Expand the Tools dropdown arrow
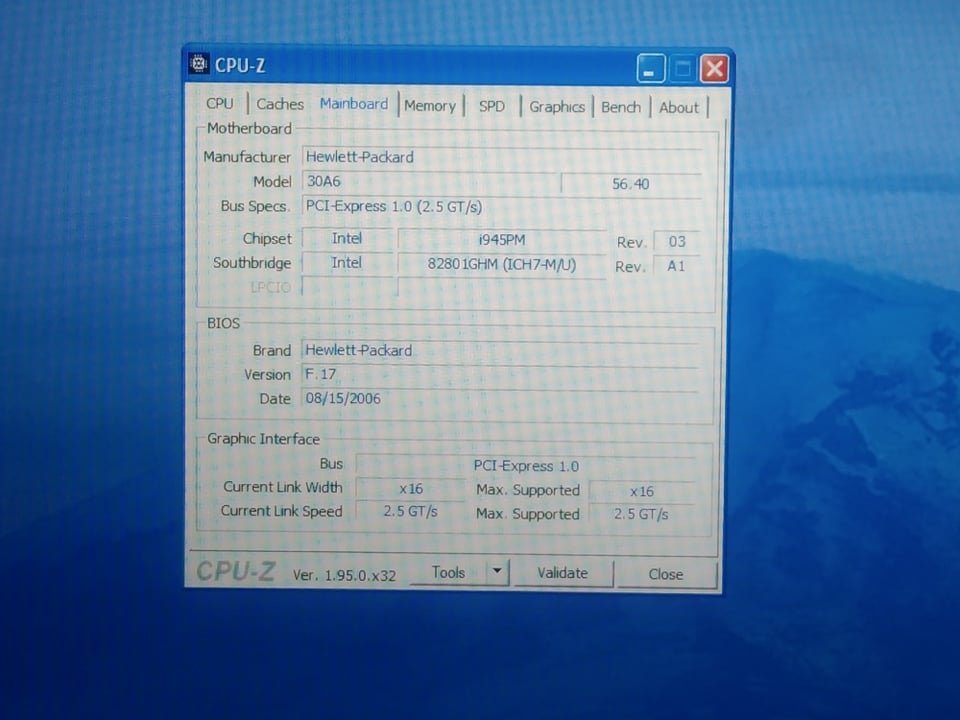 click(x=497, y=572)
